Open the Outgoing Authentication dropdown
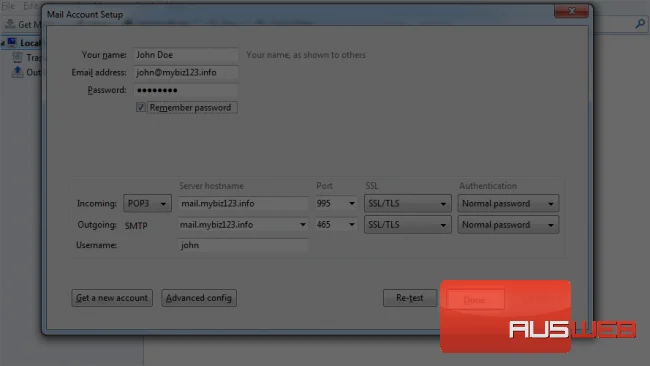This screenshot has width=650, height=366. pyautogui.click(x=508, y=225)
